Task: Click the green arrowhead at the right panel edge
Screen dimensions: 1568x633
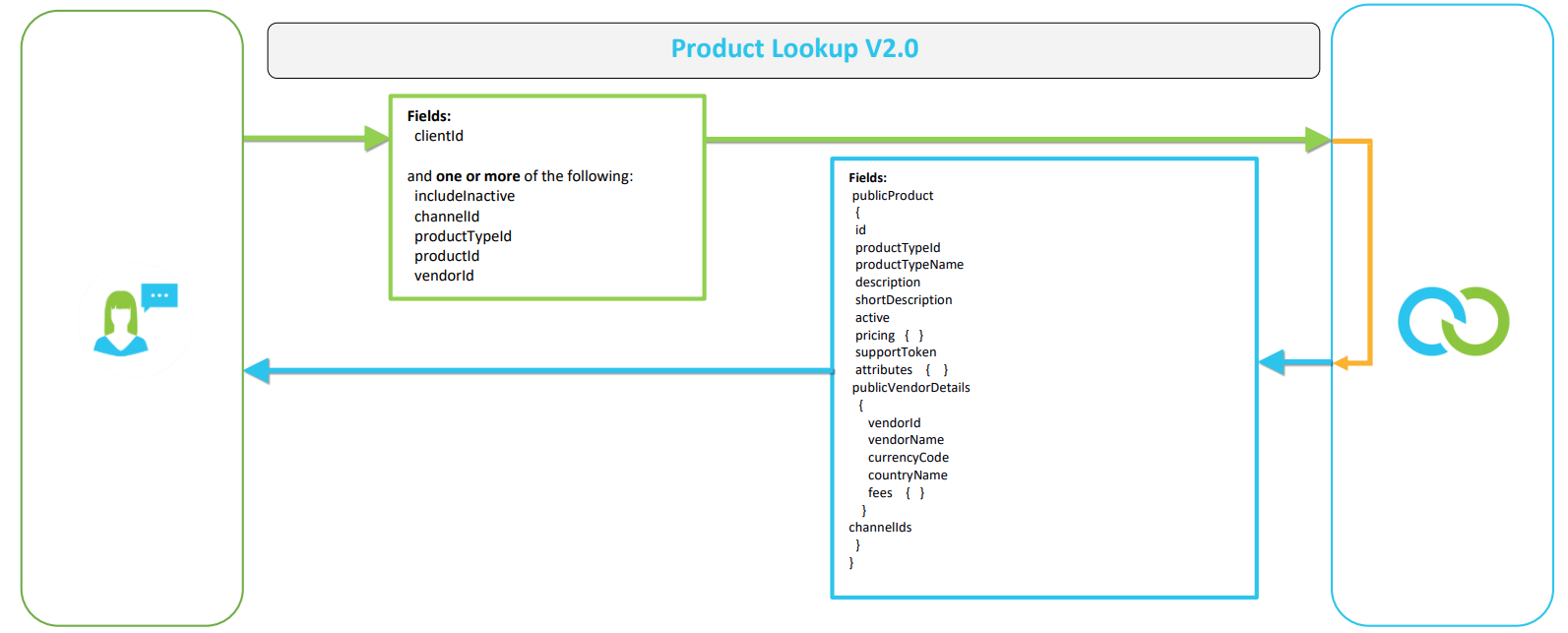Action: [x=1317, y=140]
